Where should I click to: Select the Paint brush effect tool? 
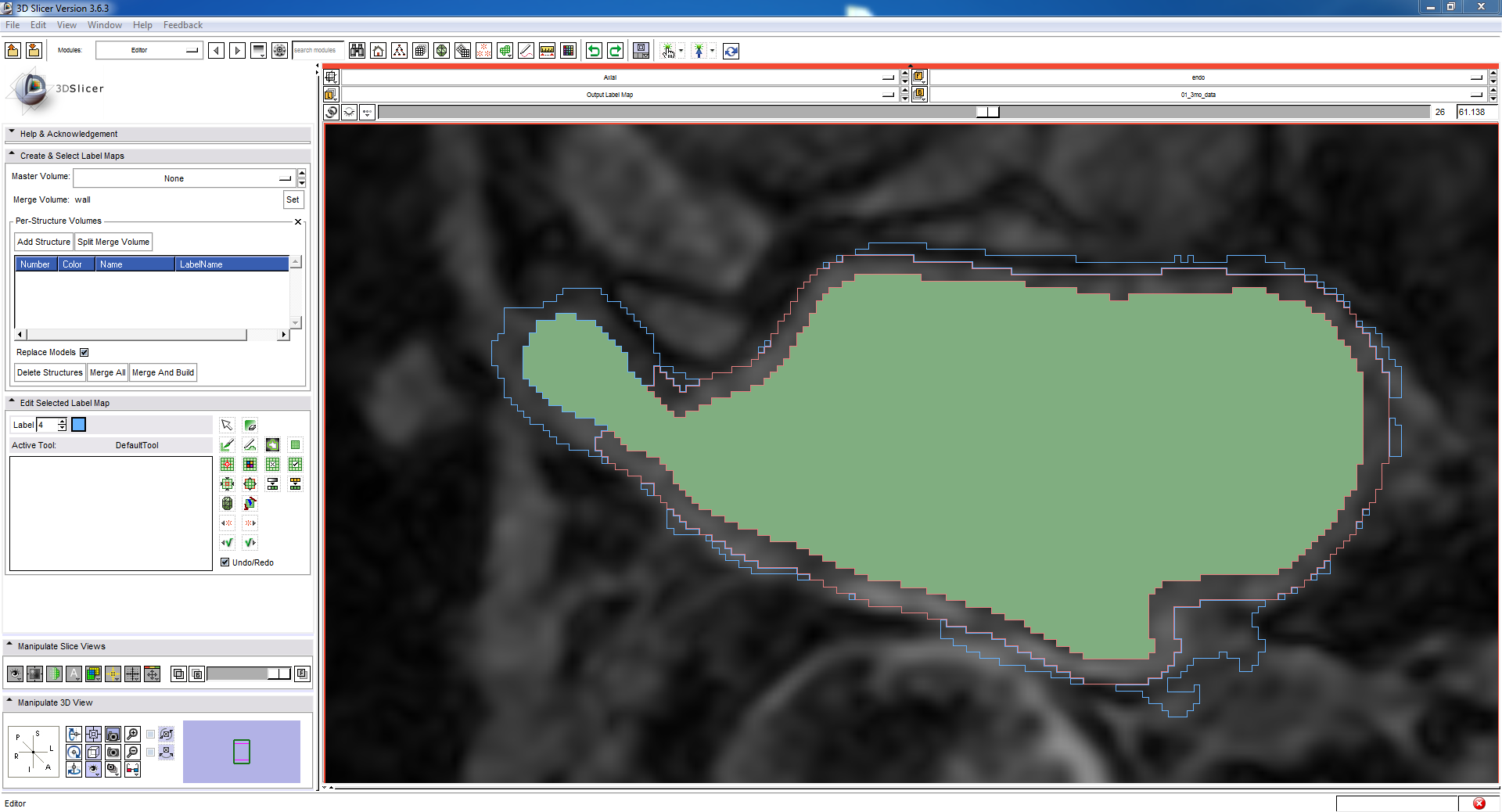227,445
